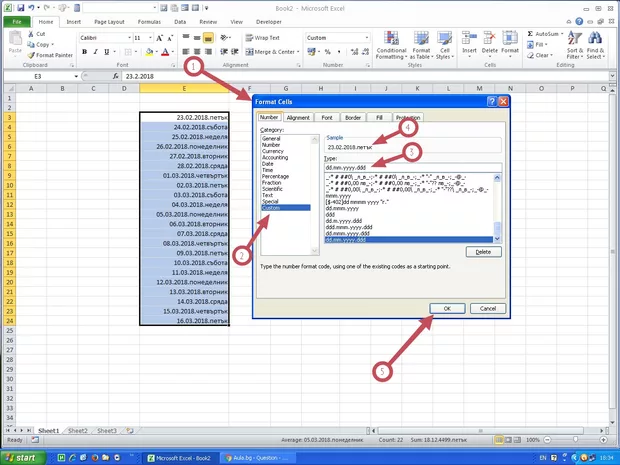This screenshot has height=465, width=620.
Task: Select the Date category in the list
Action: (x=267, y=163)
